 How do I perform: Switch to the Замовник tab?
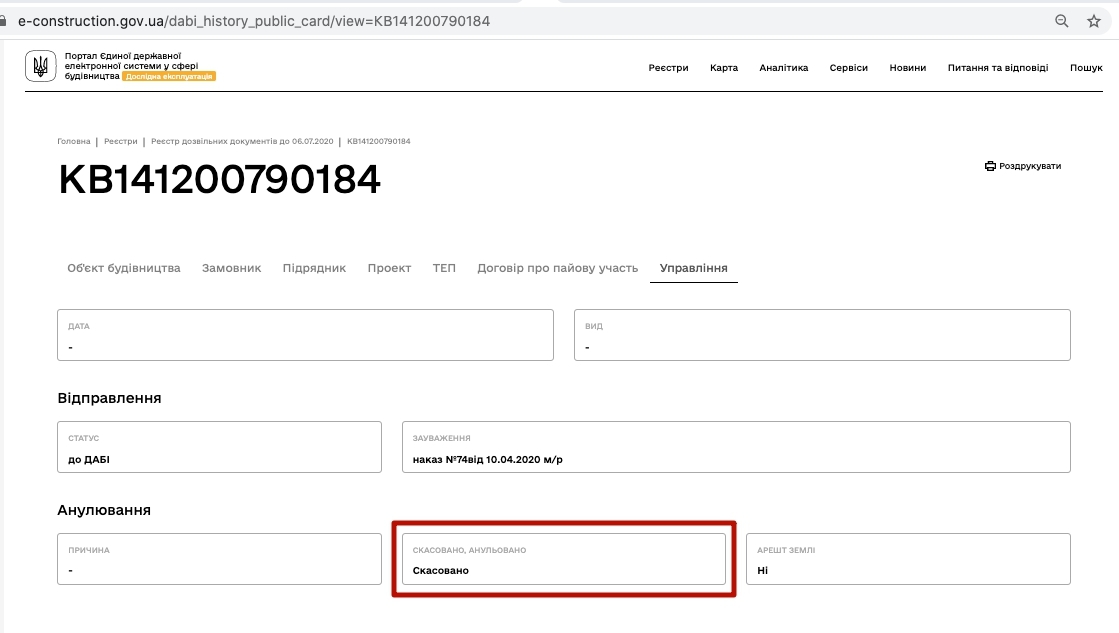231,268
